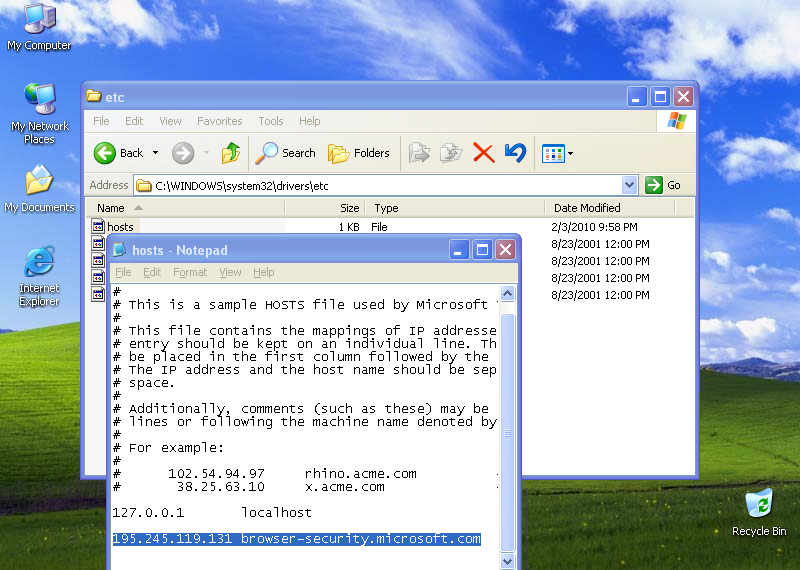Screen dimensions: 800x570
Task: Open File menu in Notepad
Action: [x=123, y=272]
